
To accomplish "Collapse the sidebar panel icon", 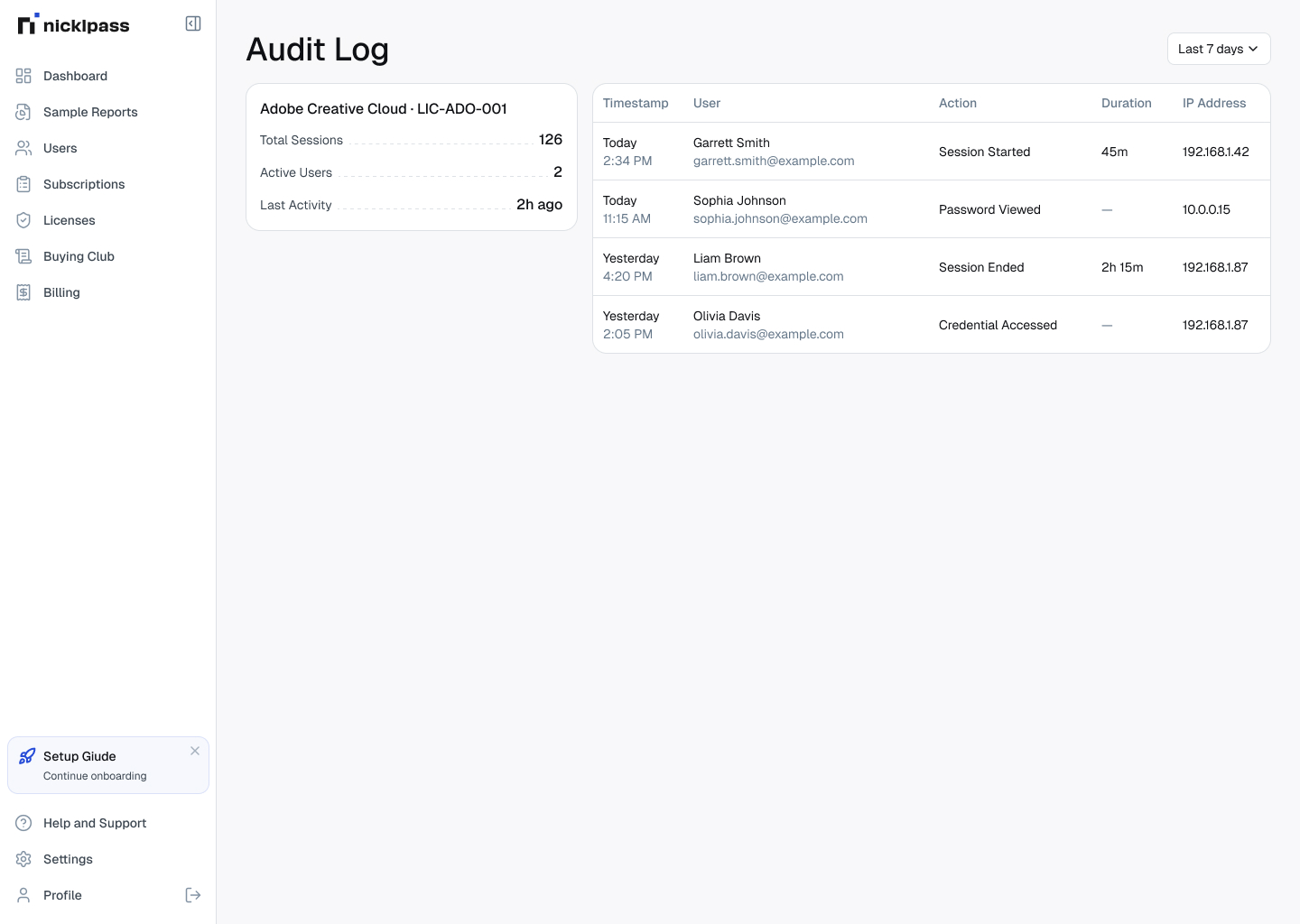I will click(193, 23).
